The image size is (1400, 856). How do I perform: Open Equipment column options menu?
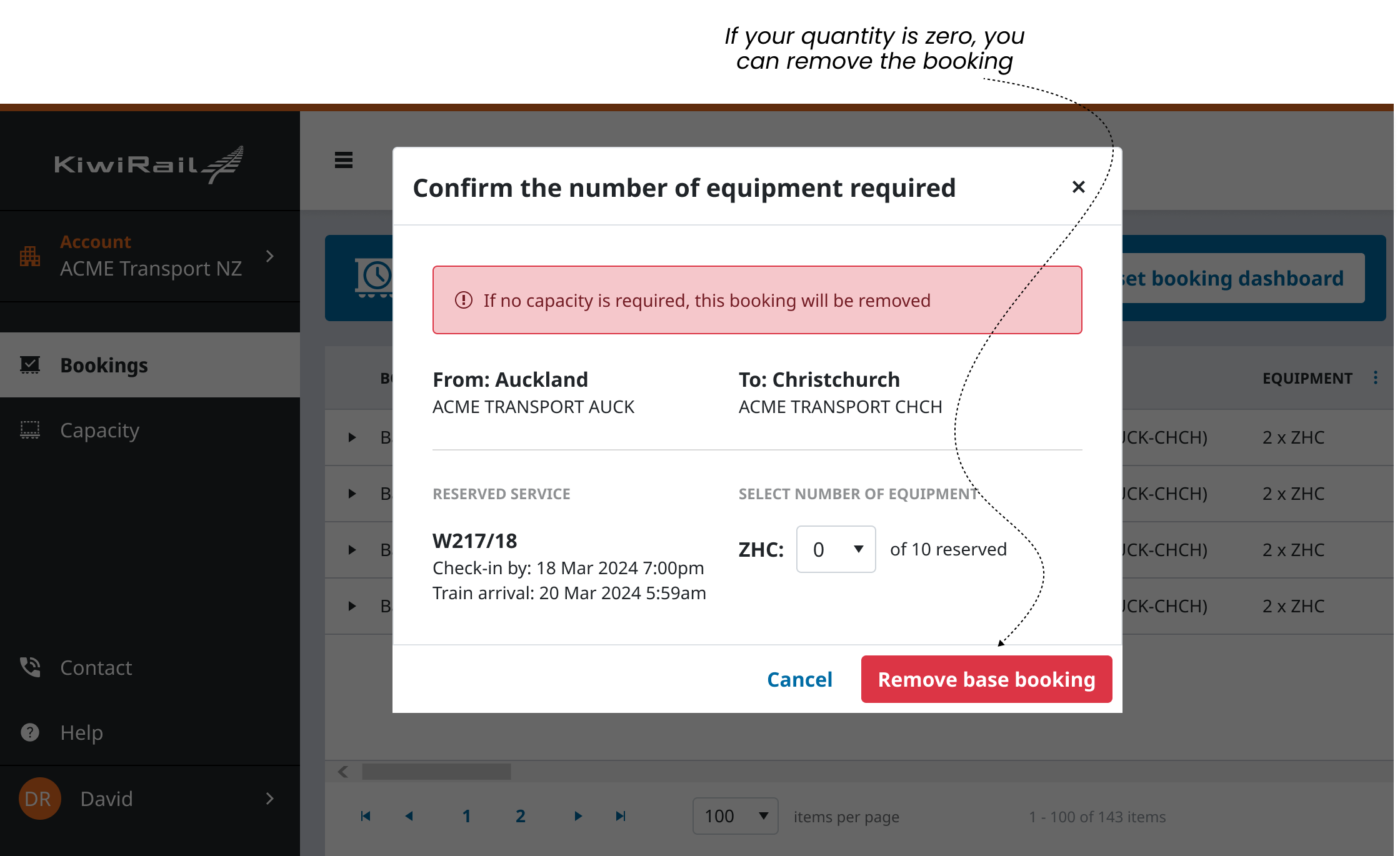click(1375, 378)
